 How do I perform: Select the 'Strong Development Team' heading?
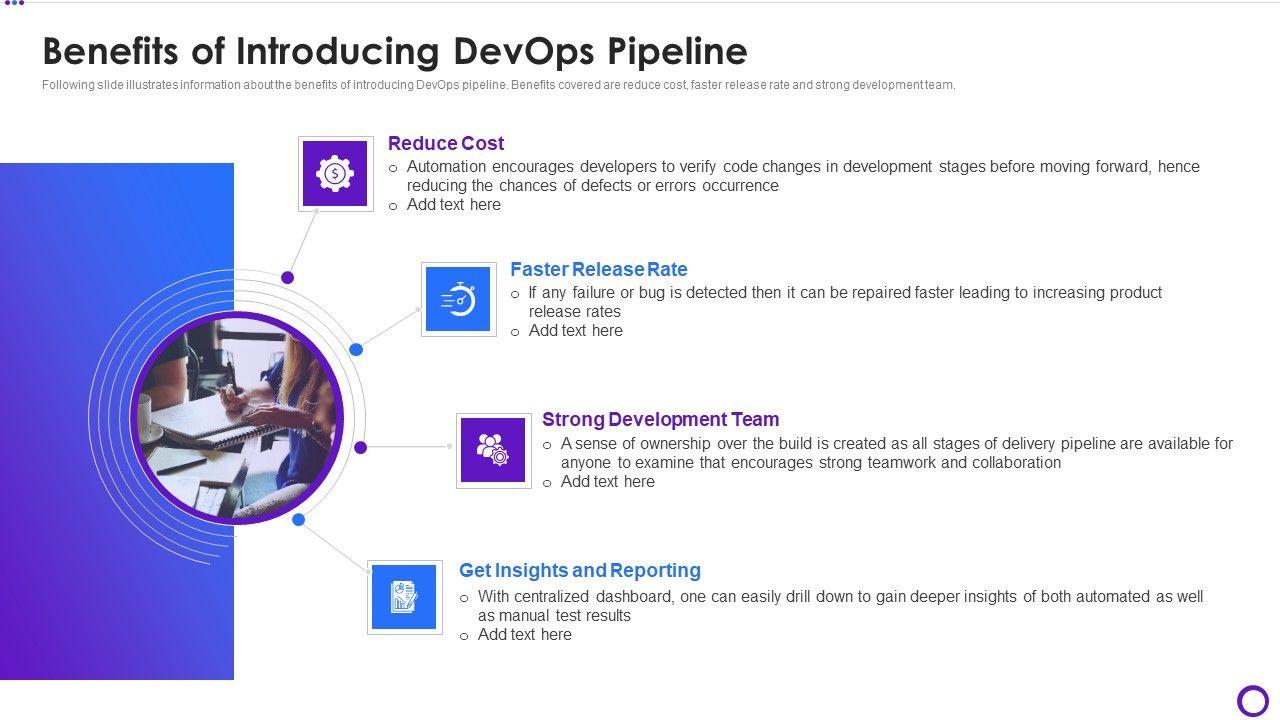[x=660, y=419]
